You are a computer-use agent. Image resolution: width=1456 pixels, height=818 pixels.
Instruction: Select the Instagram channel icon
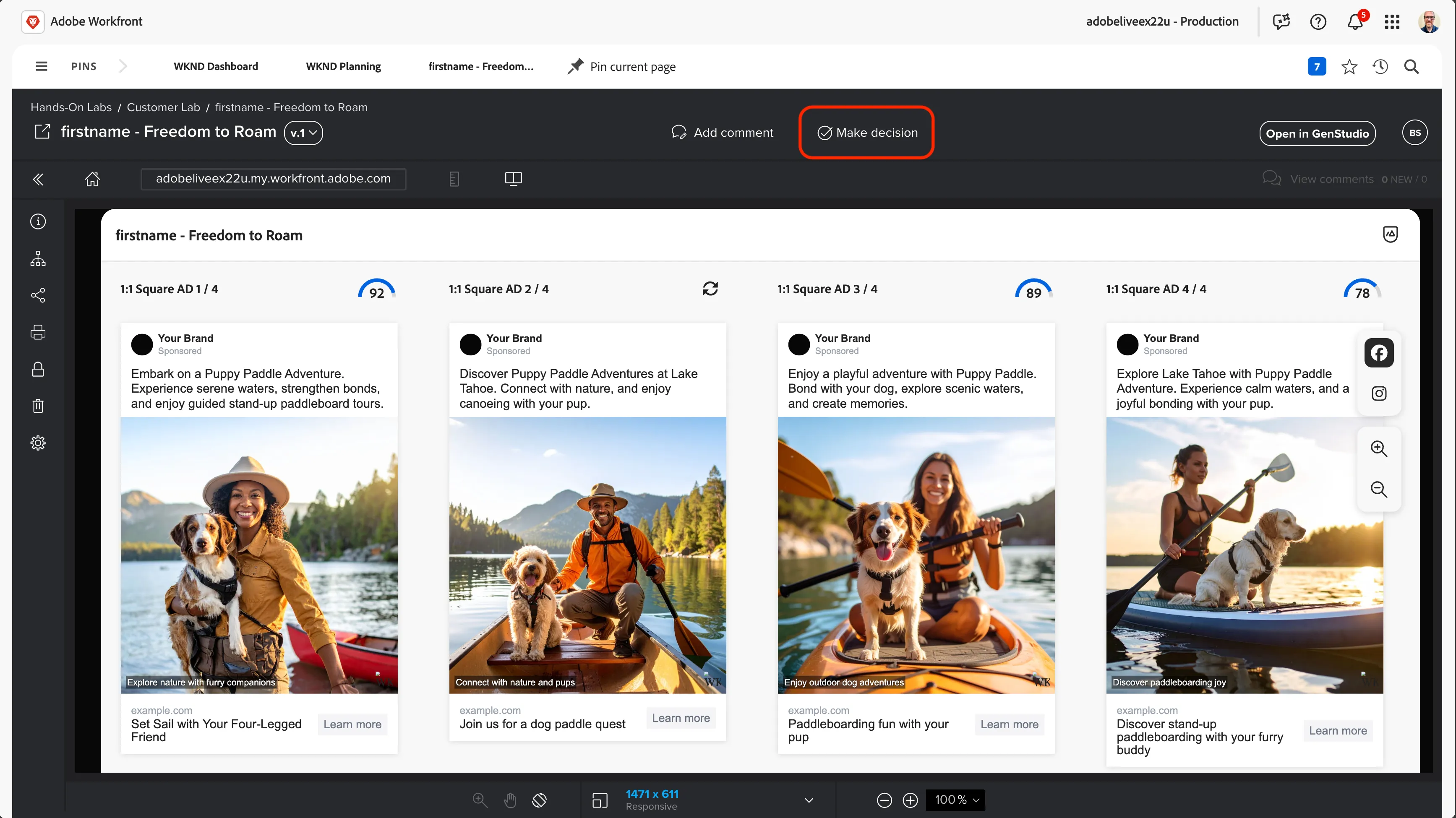click(1378, 394)
